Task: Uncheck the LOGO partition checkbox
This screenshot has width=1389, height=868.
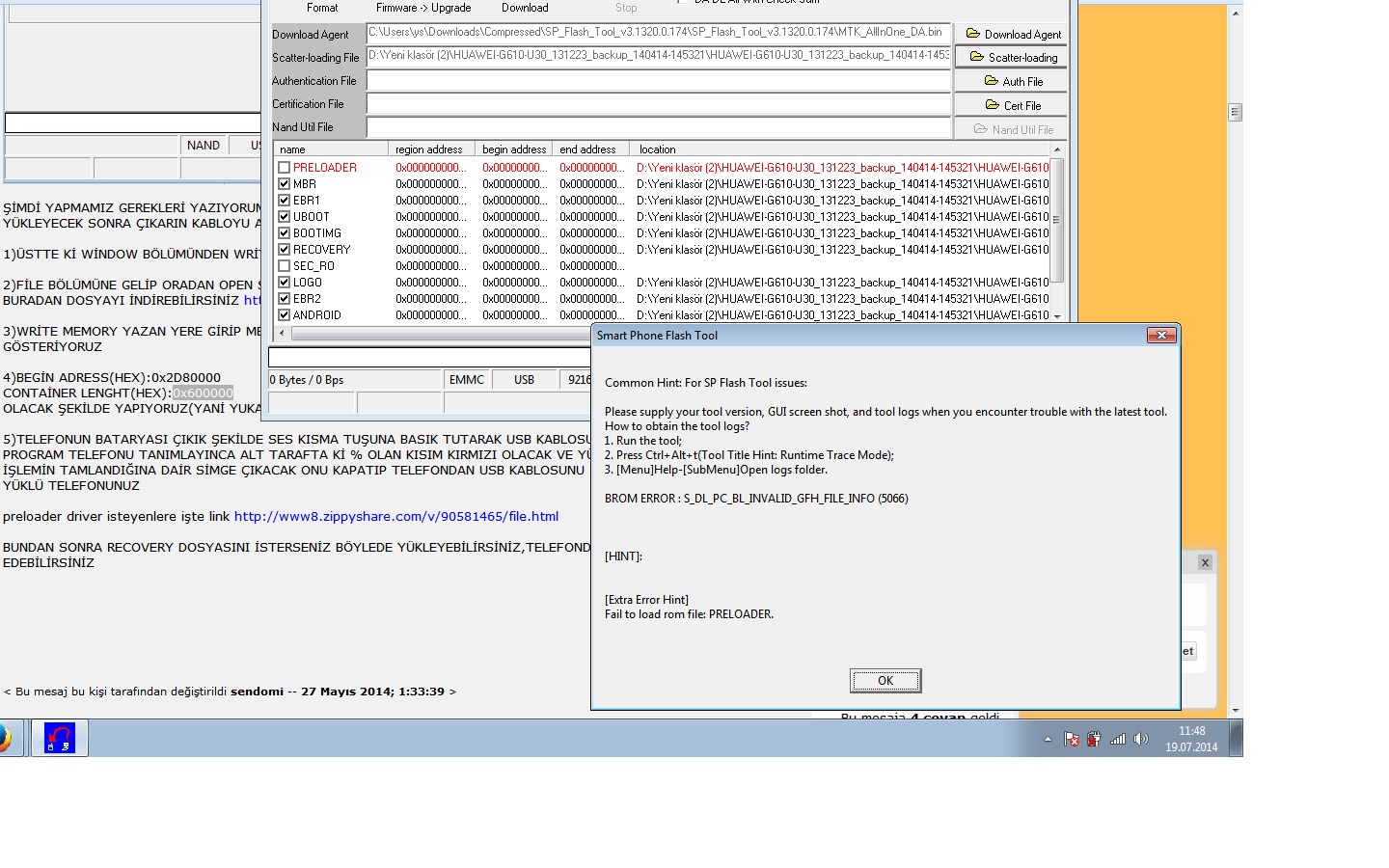Action: (x=284, y=283)
